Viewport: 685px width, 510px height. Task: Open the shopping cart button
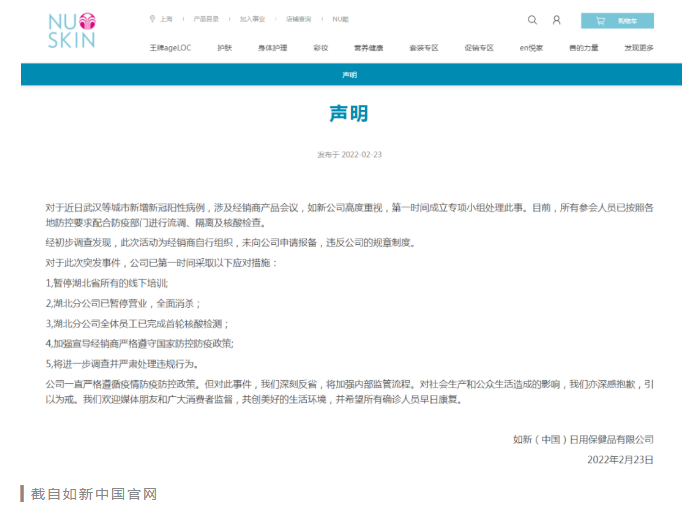(617, 20)
